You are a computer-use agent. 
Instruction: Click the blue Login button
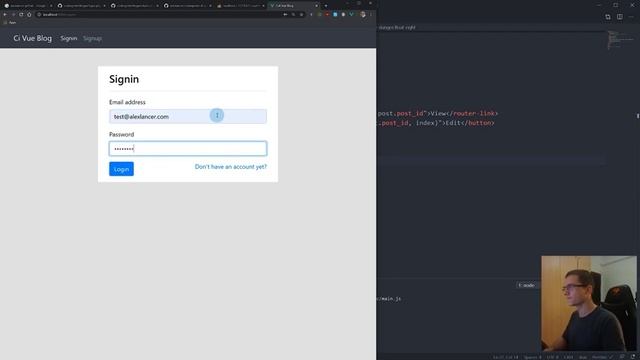121,169
